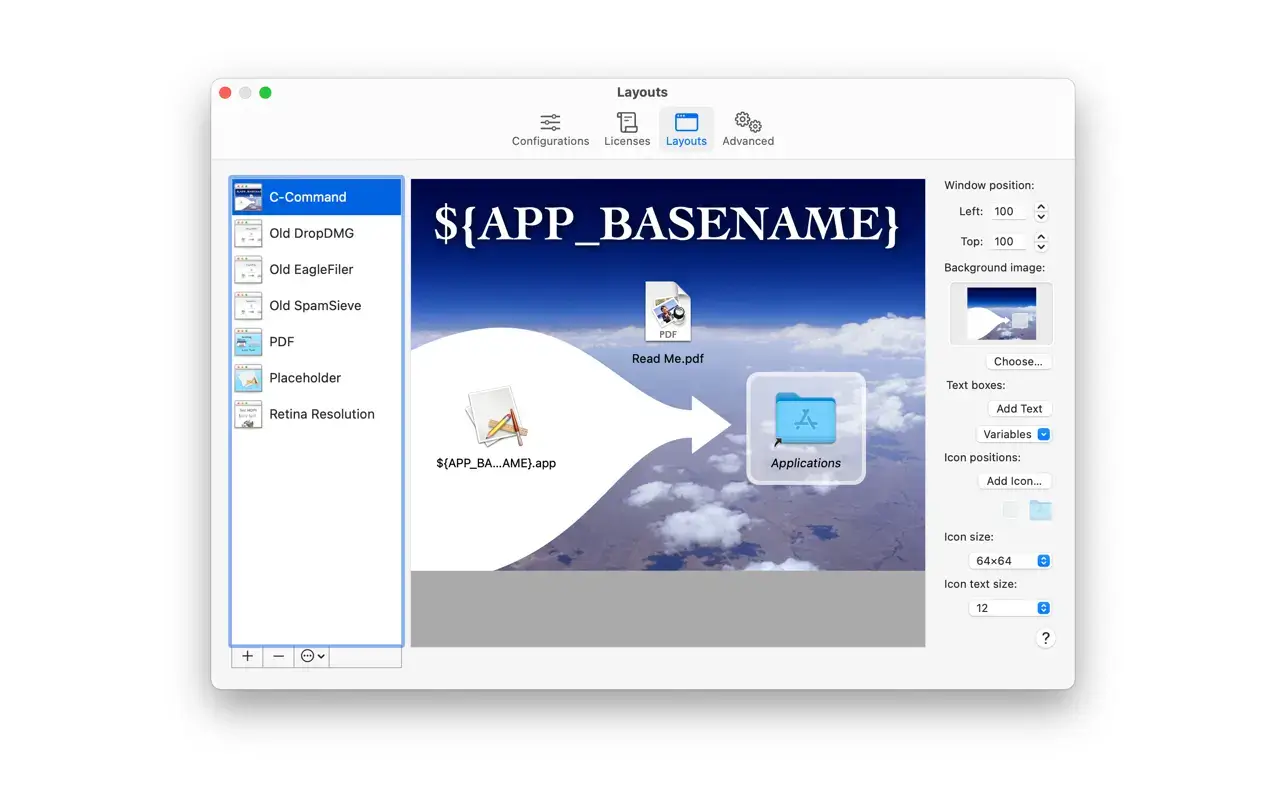The image size is (1286, 804).
Task: Select the Retina Resolution layout
Action: click(x=317, y=413)
